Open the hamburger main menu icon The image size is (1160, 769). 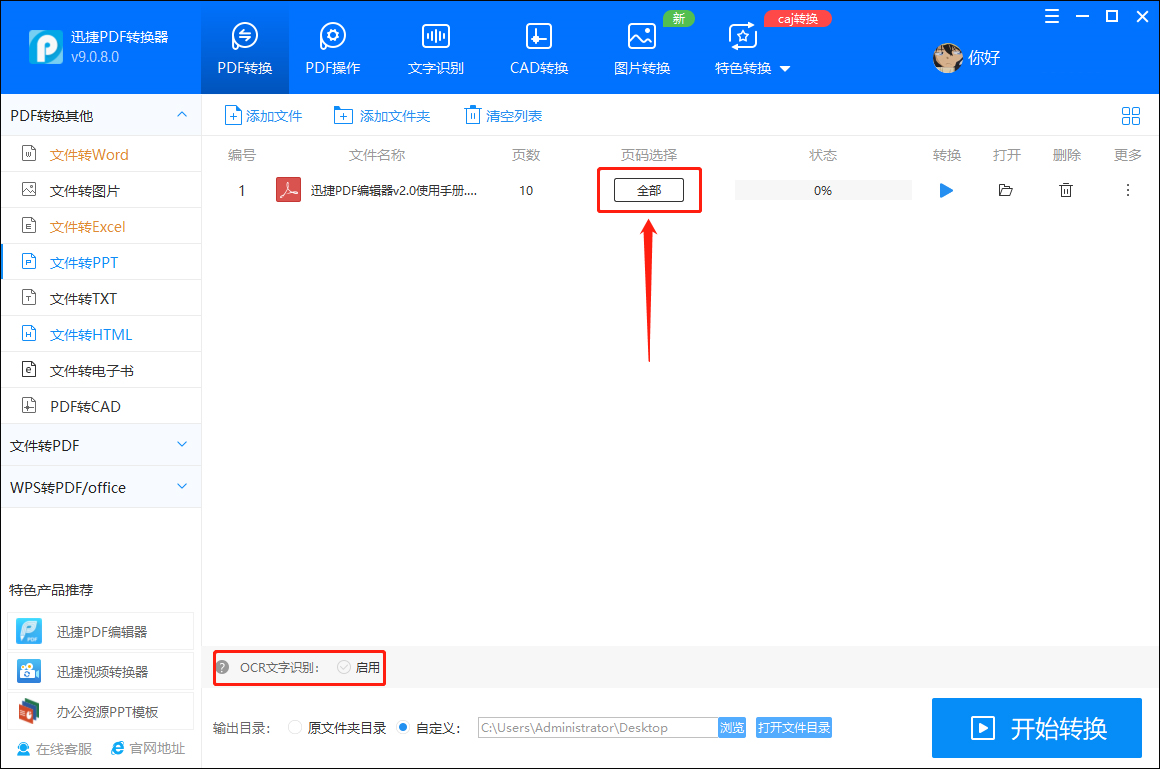(1051, 16)
